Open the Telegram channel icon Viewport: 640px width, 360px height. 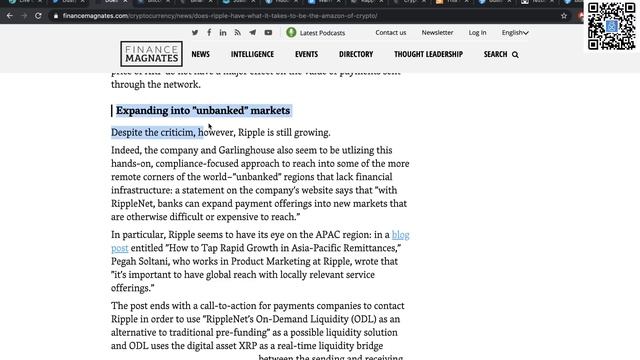click(253, 33)
